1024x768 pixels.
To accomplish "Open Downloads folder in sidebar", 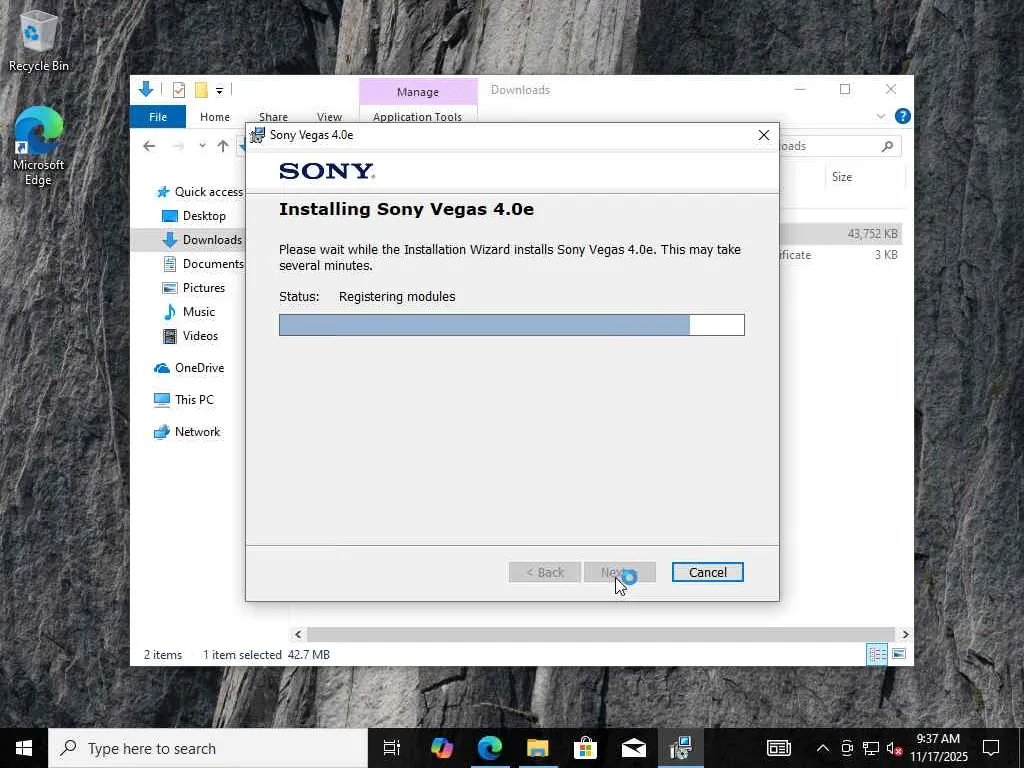I will coord(202,240).
